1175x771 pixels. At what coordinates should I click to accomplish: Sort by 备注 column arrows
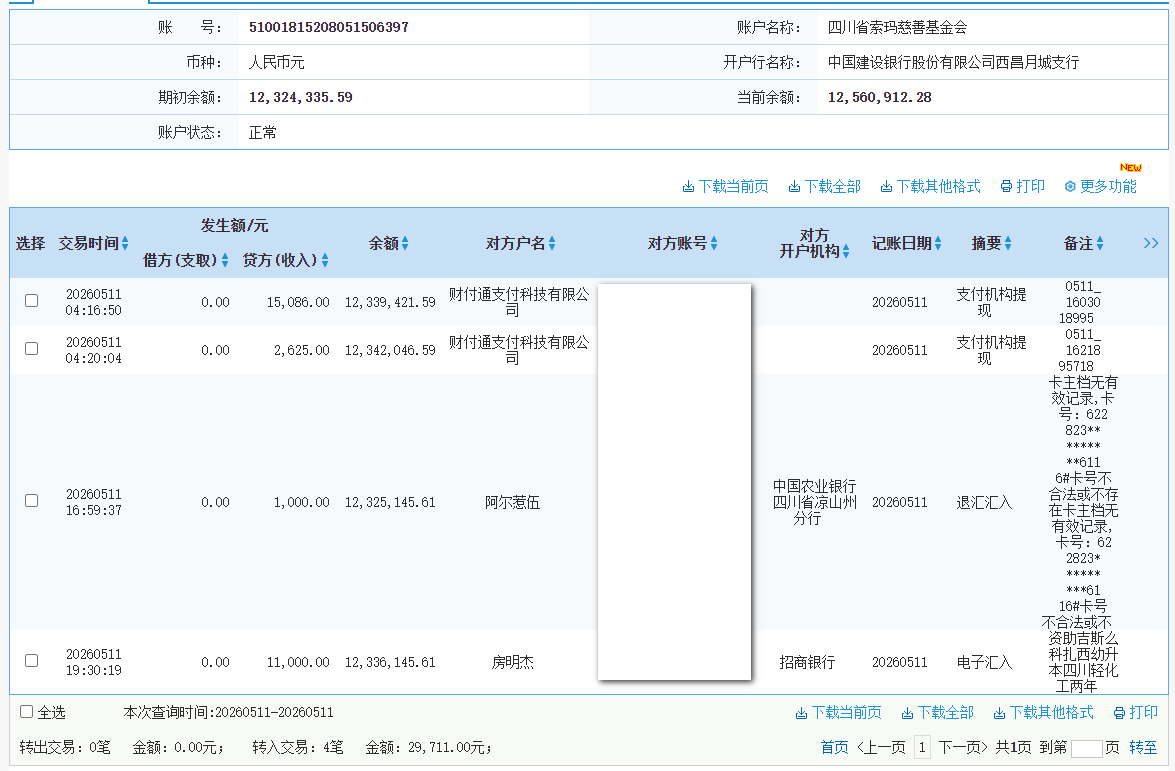tap(1099, 244)
